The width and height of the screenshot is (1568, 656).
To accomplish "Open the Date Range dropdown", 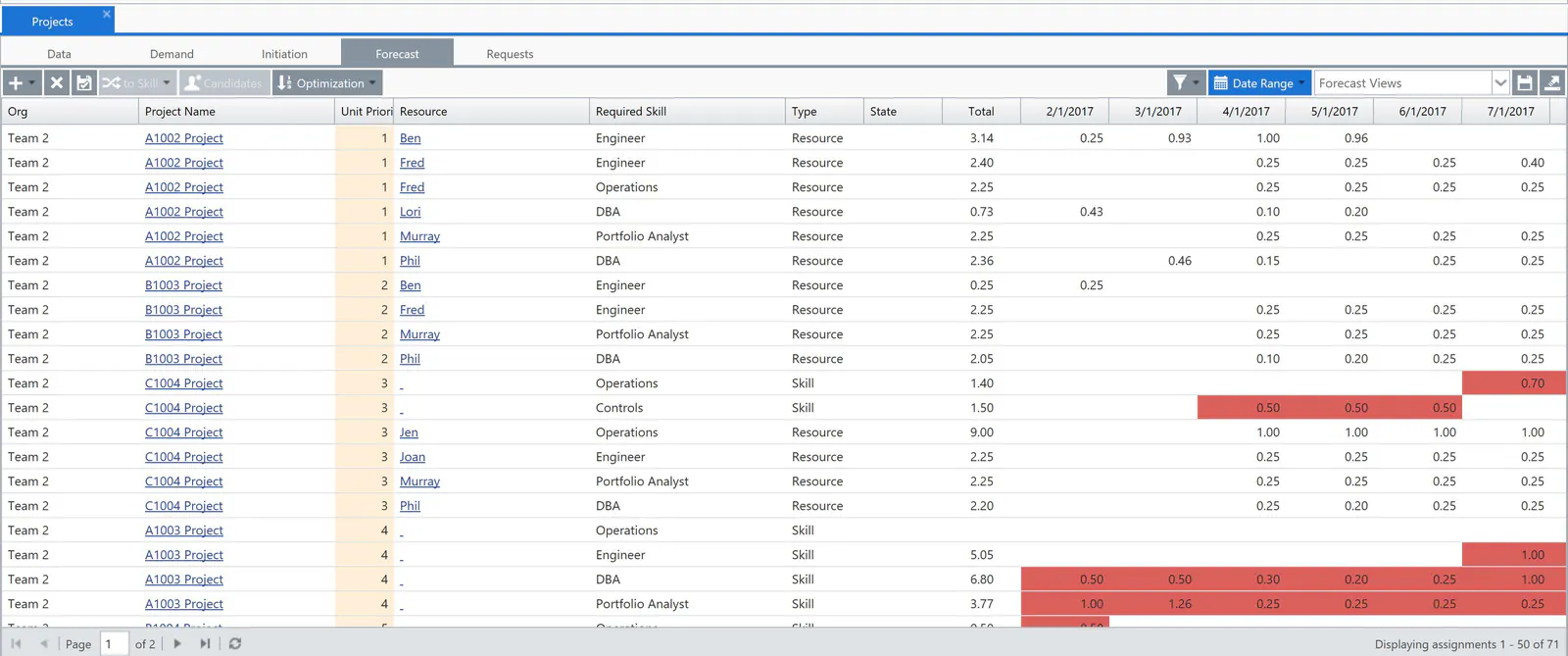I will click(1260, 83).
